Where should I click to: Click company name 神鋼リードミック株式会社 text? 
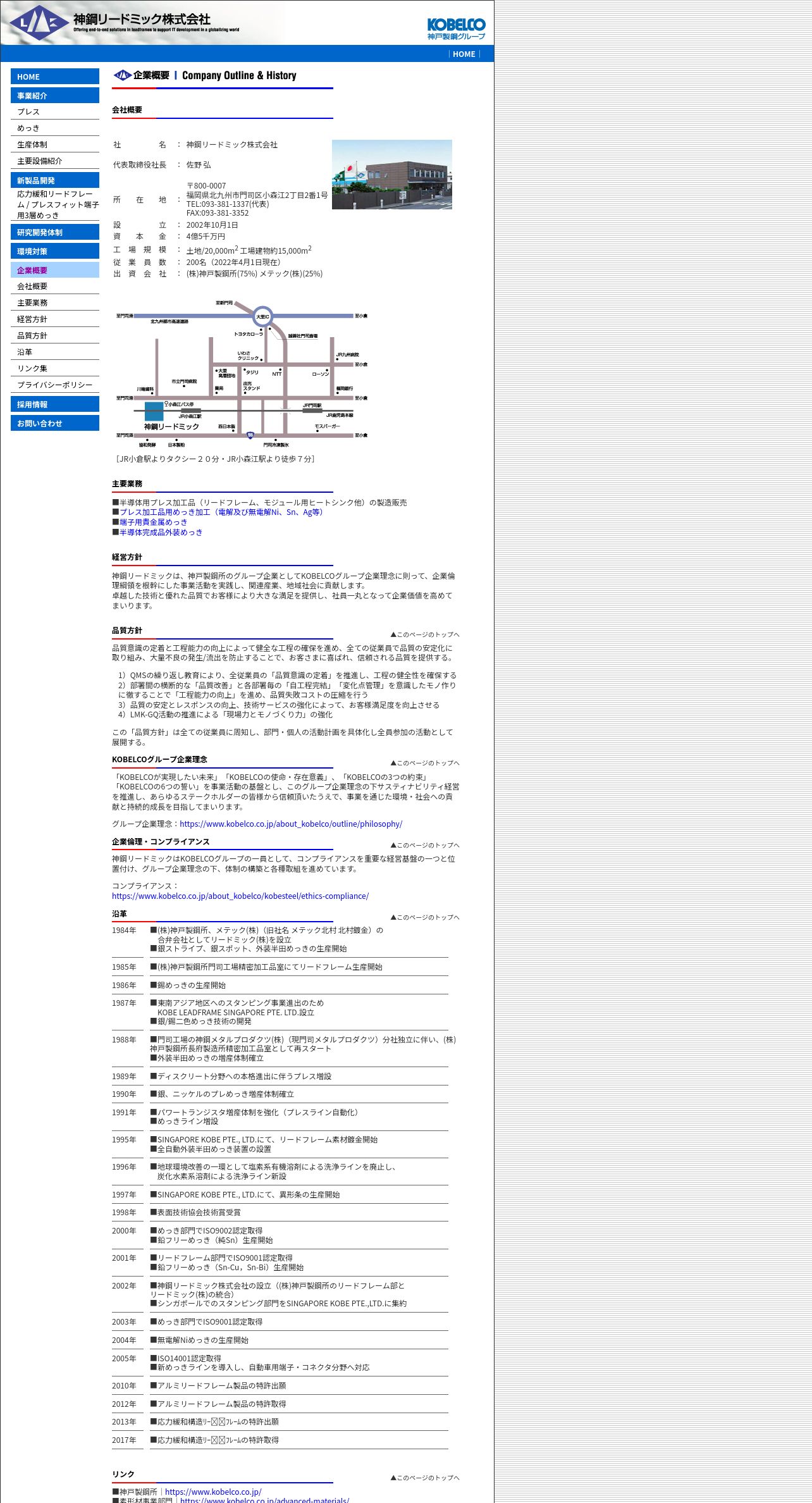232,145
